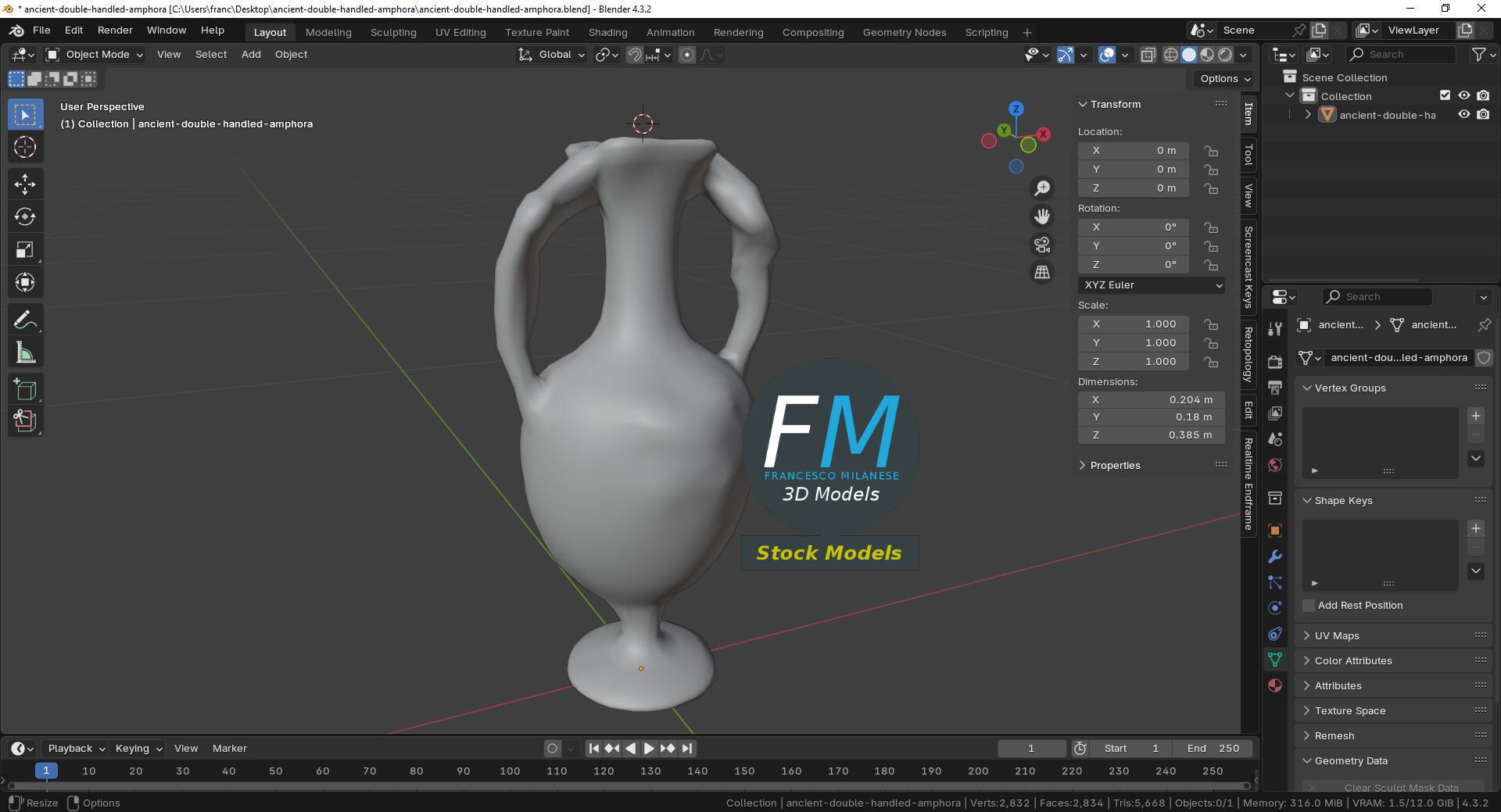Open the Particles properties tab
The width and height of the screenshot is (1501, 812).
pos(1275,582)
